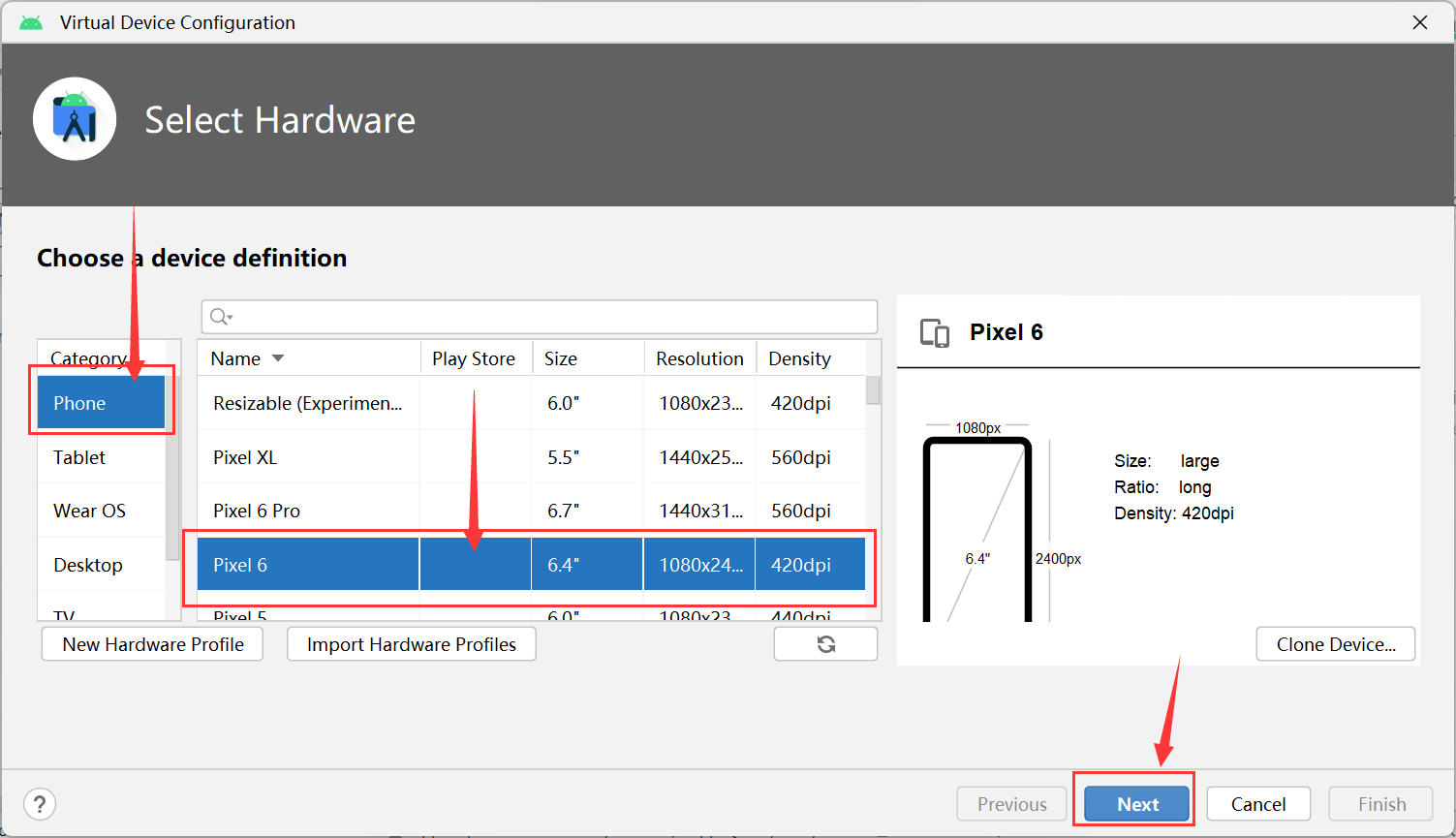Viewport: 1456px width, 838px height.
Task: Select the Phone category
Action: [101, 403]
